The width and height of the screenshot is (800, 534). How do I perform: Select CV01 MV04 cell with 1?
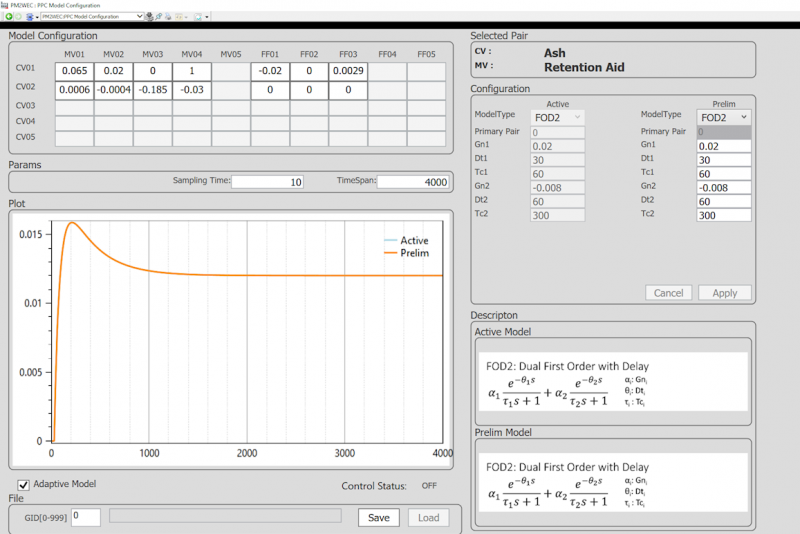[x=192, y=71]
